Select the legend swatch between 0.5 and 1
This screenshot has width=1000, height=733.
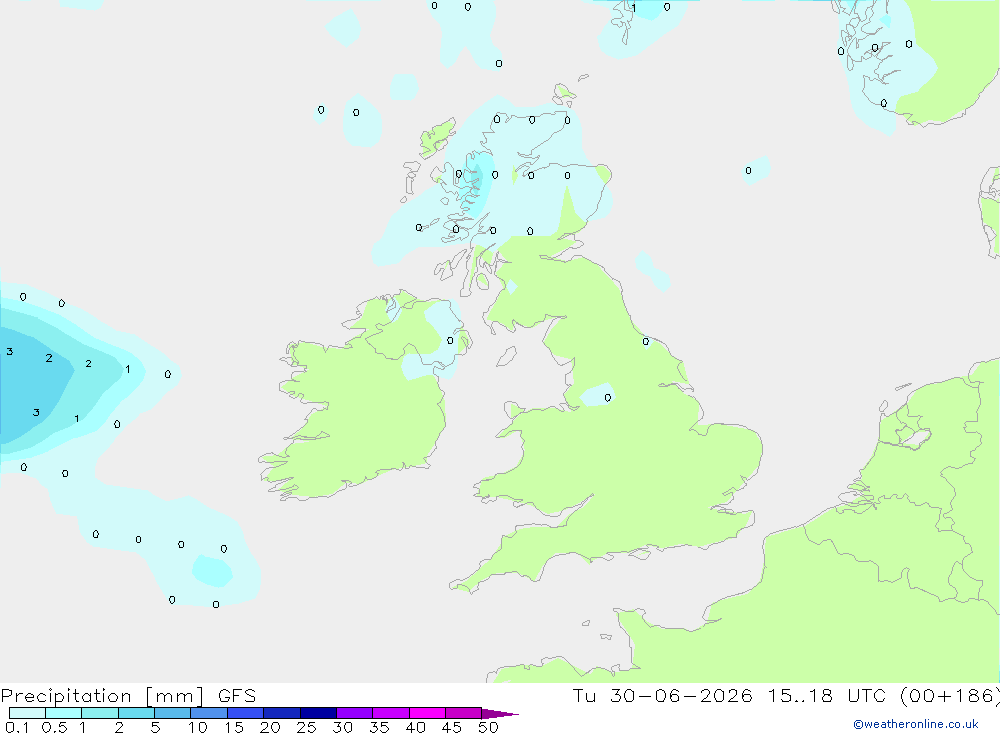tap(64, 713)
